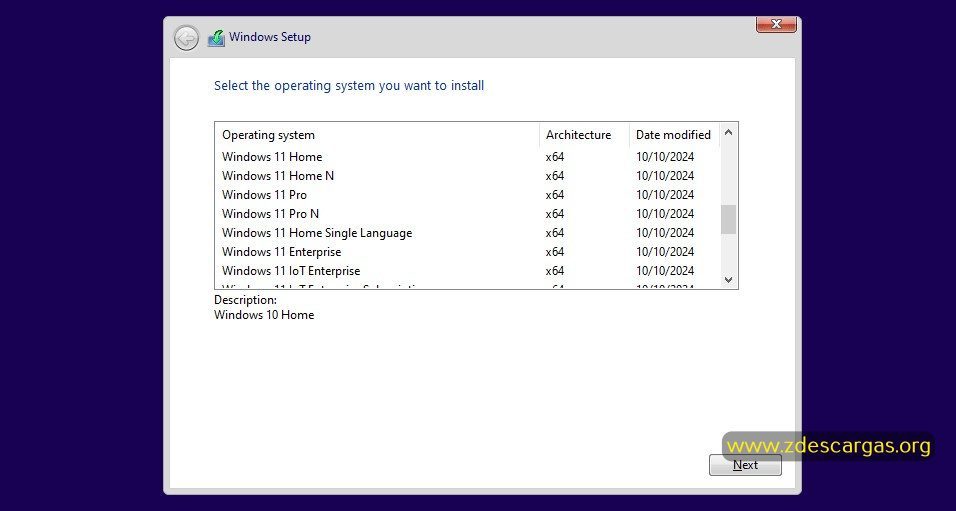Click the Next button
Image resolution: width=956 pixels, height=511 pixels.
745,465
